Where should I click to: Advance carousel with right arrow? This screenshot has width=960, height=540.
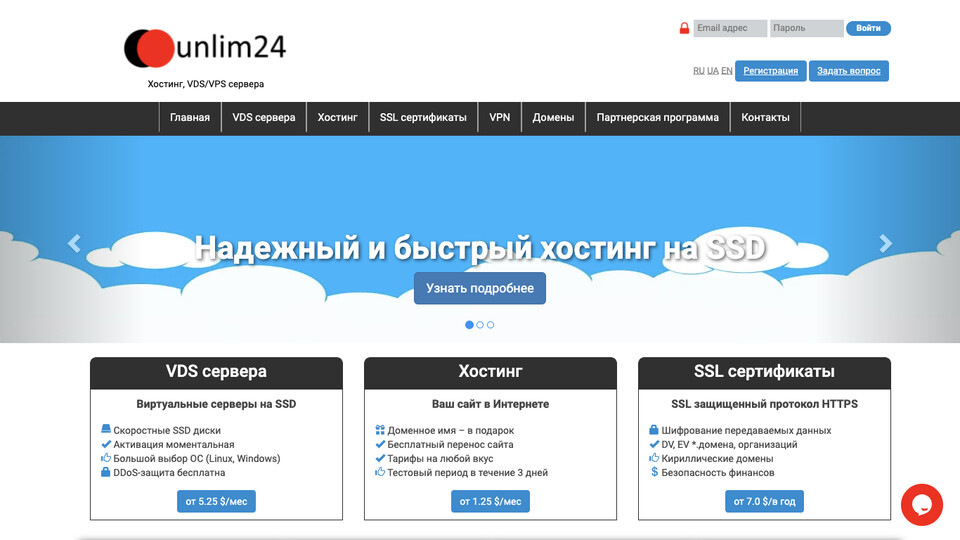(x=885, y=243)
